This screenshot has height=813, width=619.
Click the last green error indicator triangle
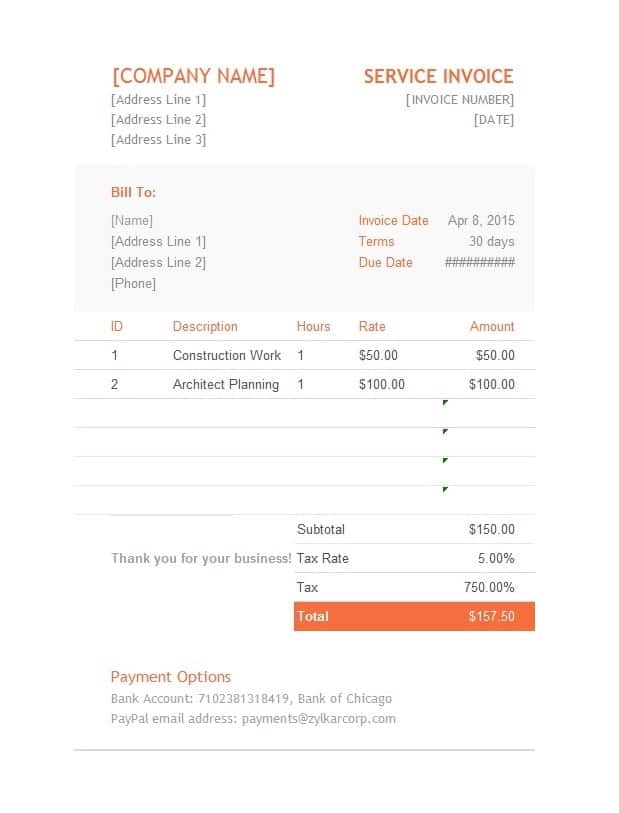tap(445, 489)
